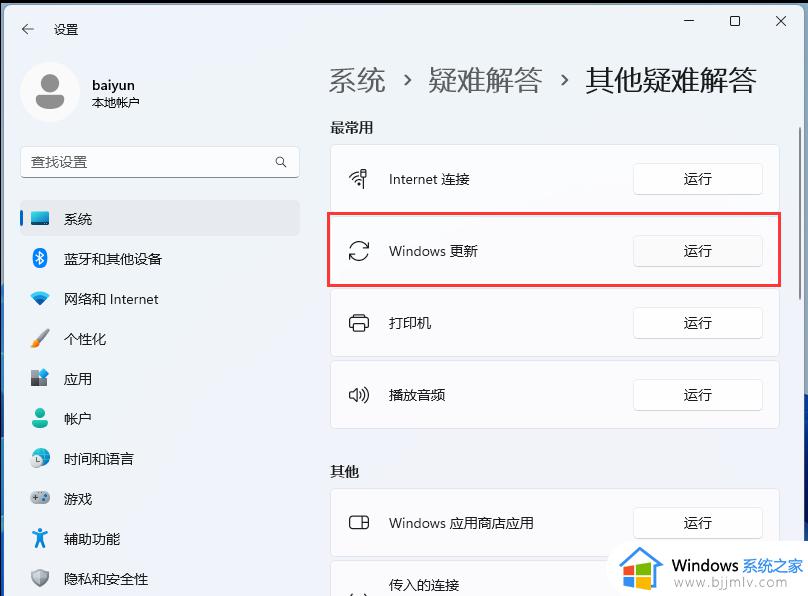
Task: Open 辅助功能 settings section
Action: coord(160,538)
